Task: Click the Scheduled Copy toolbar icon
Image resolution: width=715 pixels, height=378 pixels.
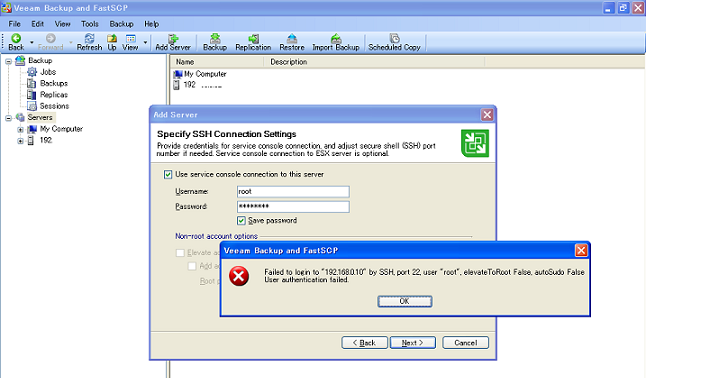Action: pos(394,42)
